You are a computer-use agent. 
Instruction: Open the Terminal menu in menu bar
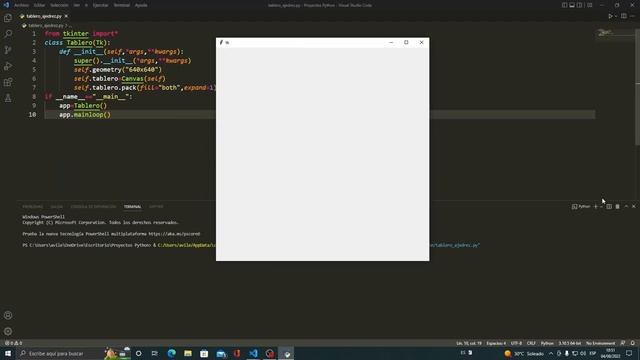(122, 5)
